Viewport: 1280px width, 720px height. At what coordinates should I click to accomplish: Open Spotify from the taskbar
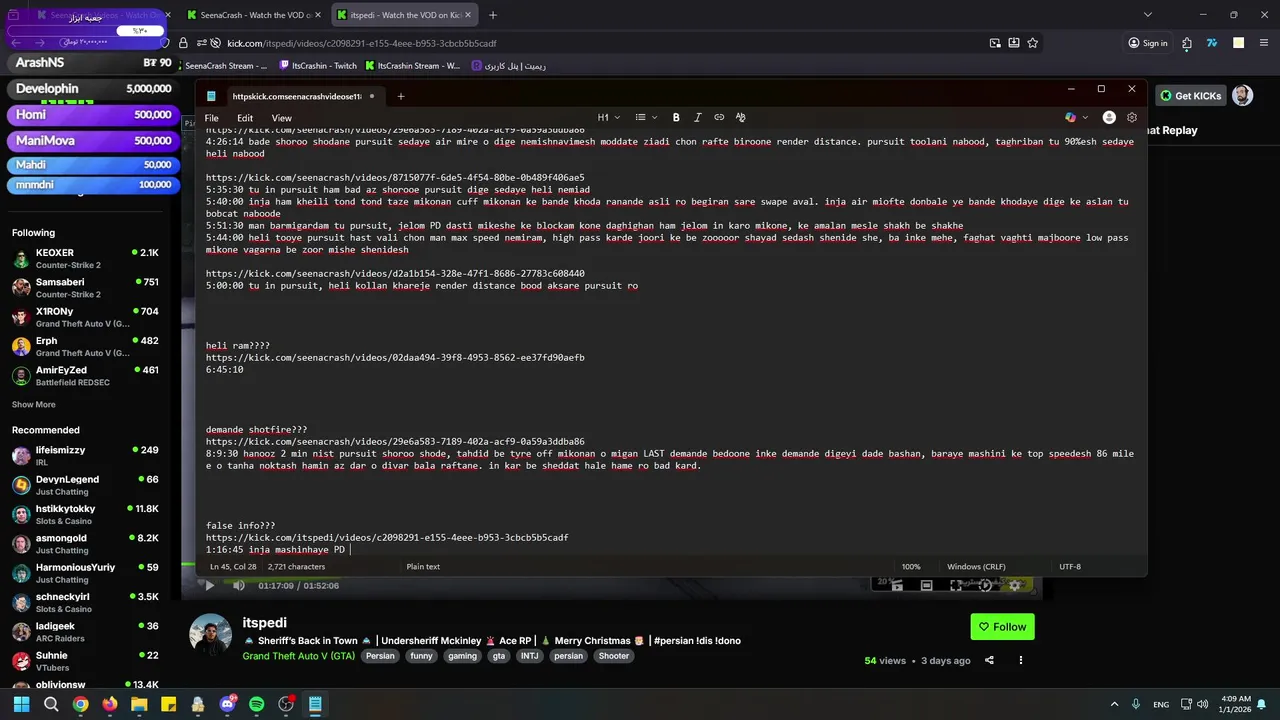tap(256, 704)
